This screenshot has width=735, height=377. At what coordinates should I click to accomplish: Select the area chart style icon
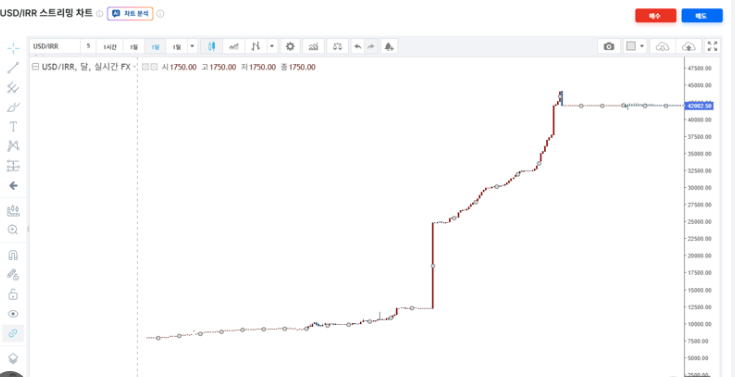point(233,46)
